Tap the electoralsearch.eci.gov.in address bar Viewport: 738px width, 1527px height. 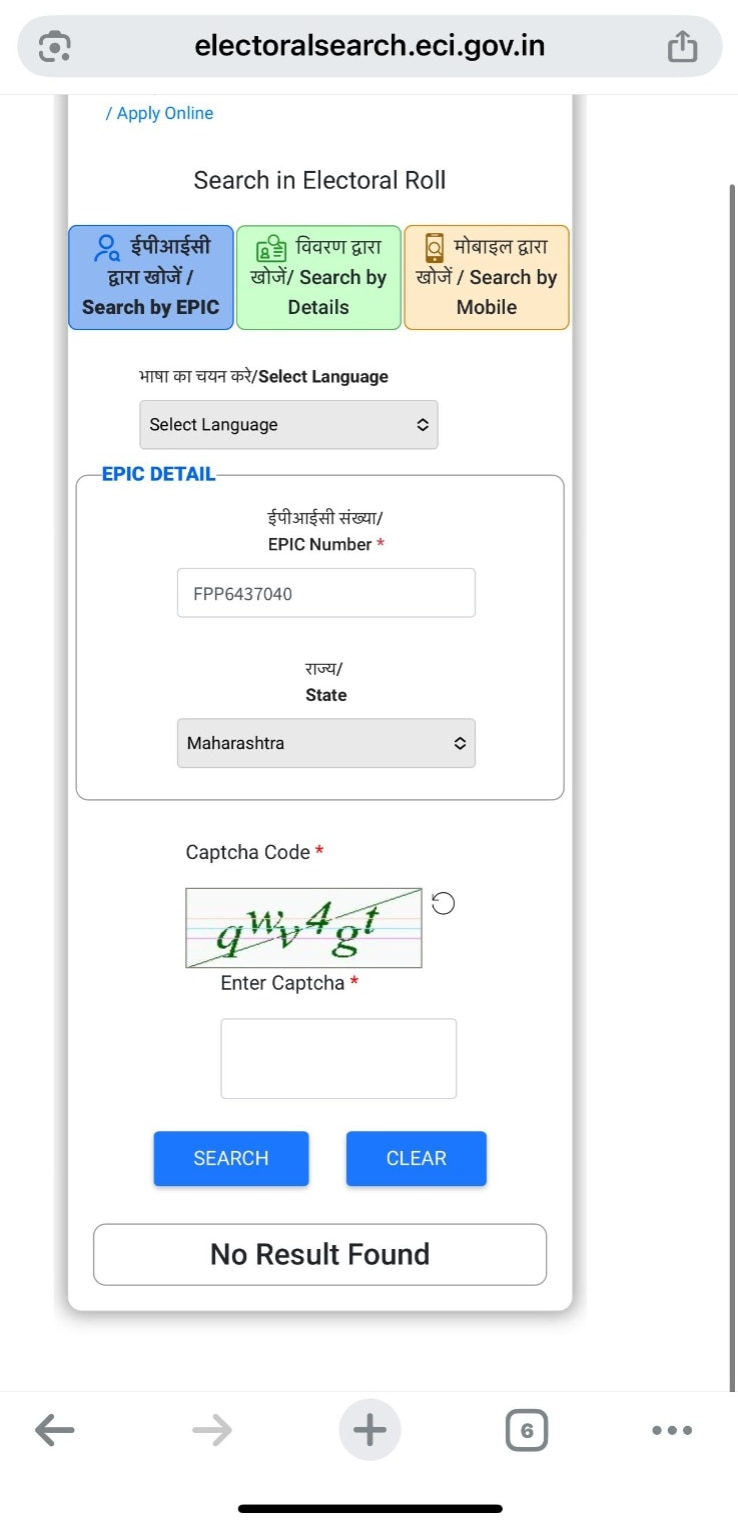pyautogui.click(x=370, y=46)
